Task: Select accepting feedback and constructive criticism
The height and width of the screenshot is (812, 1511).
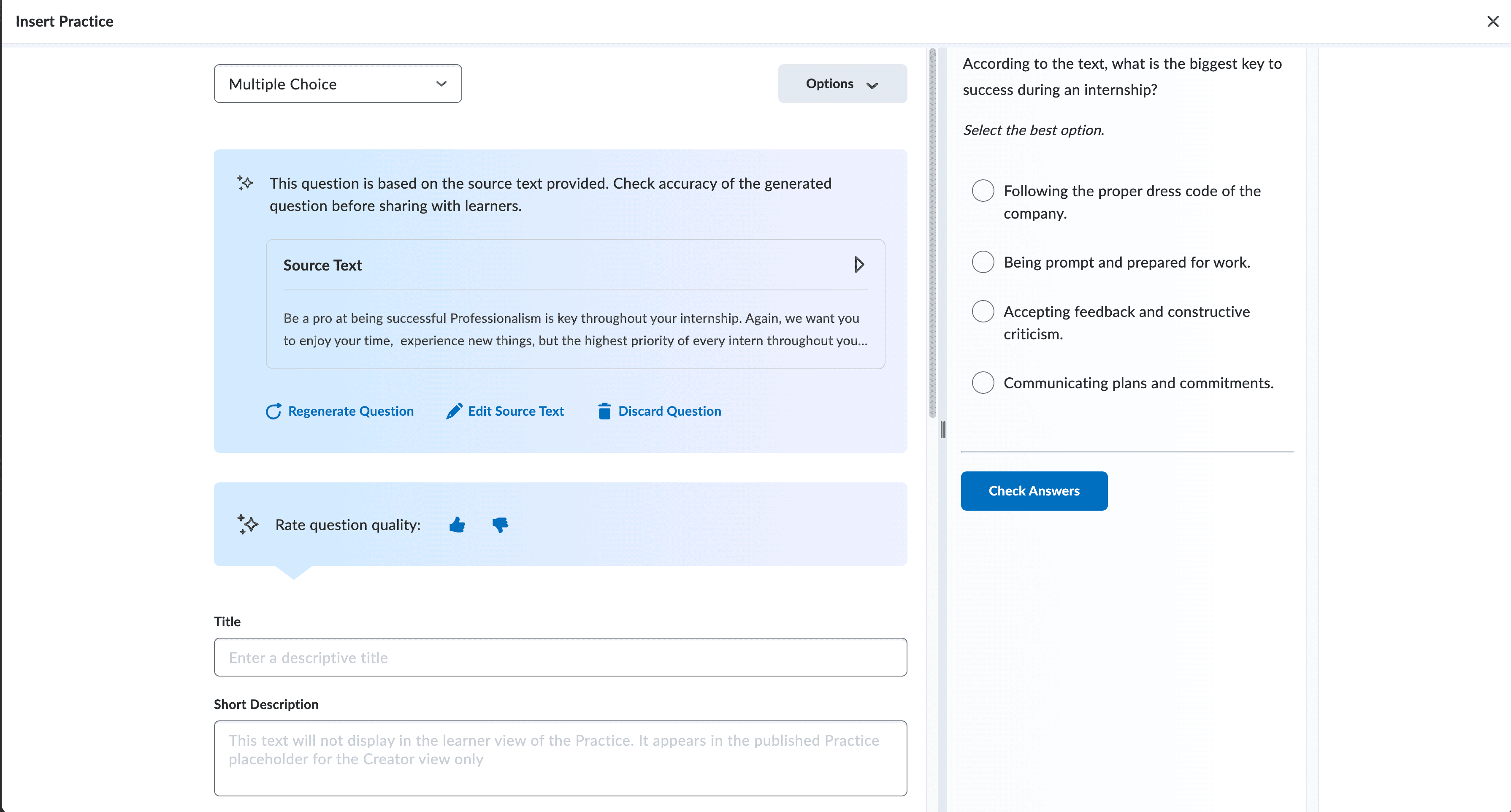Action: click(x=983, y=311)
